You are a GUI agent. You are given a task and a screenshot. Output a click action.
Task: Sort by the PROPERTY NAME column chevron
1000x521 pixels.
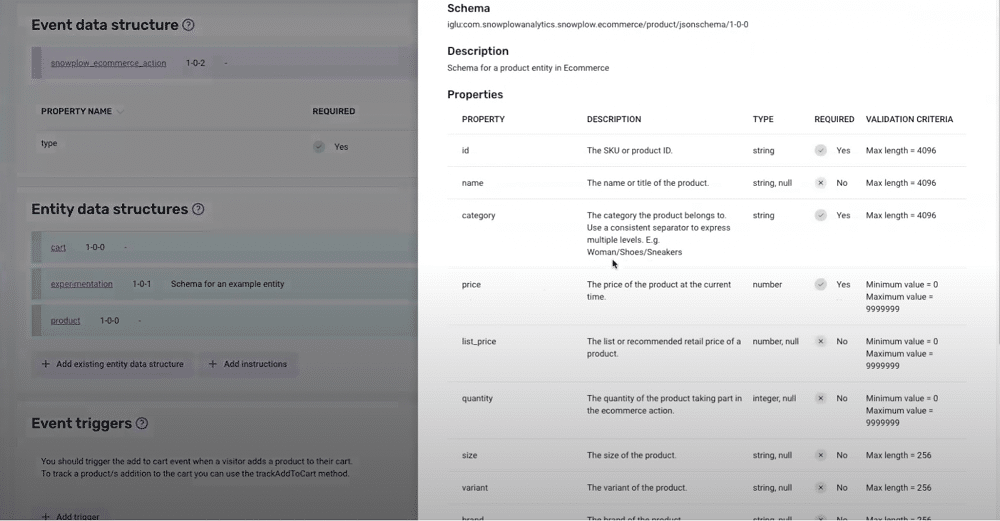coord(120,112)
